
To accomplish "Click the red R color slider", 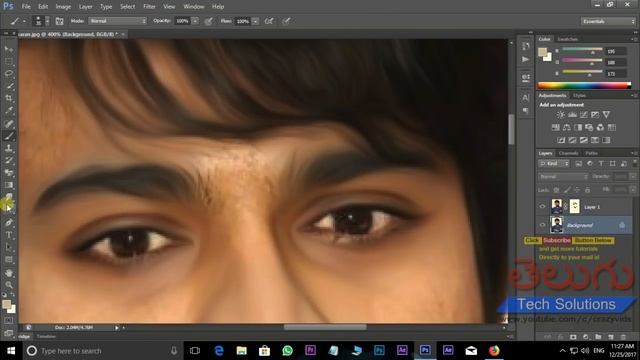I will pos(582,49).
